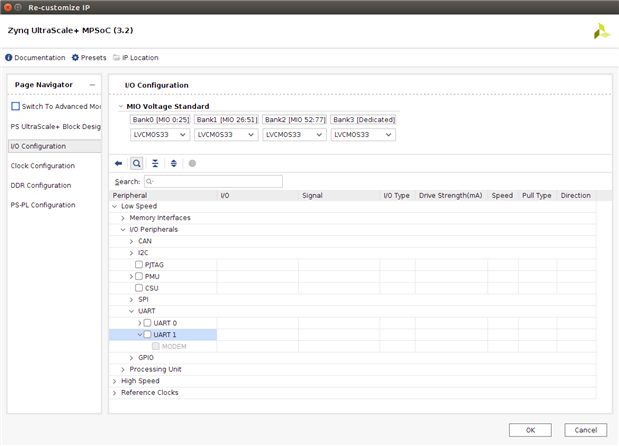Click the expand all toolbar icon
This screenshot has width=619, height=446.
(173, 163)
